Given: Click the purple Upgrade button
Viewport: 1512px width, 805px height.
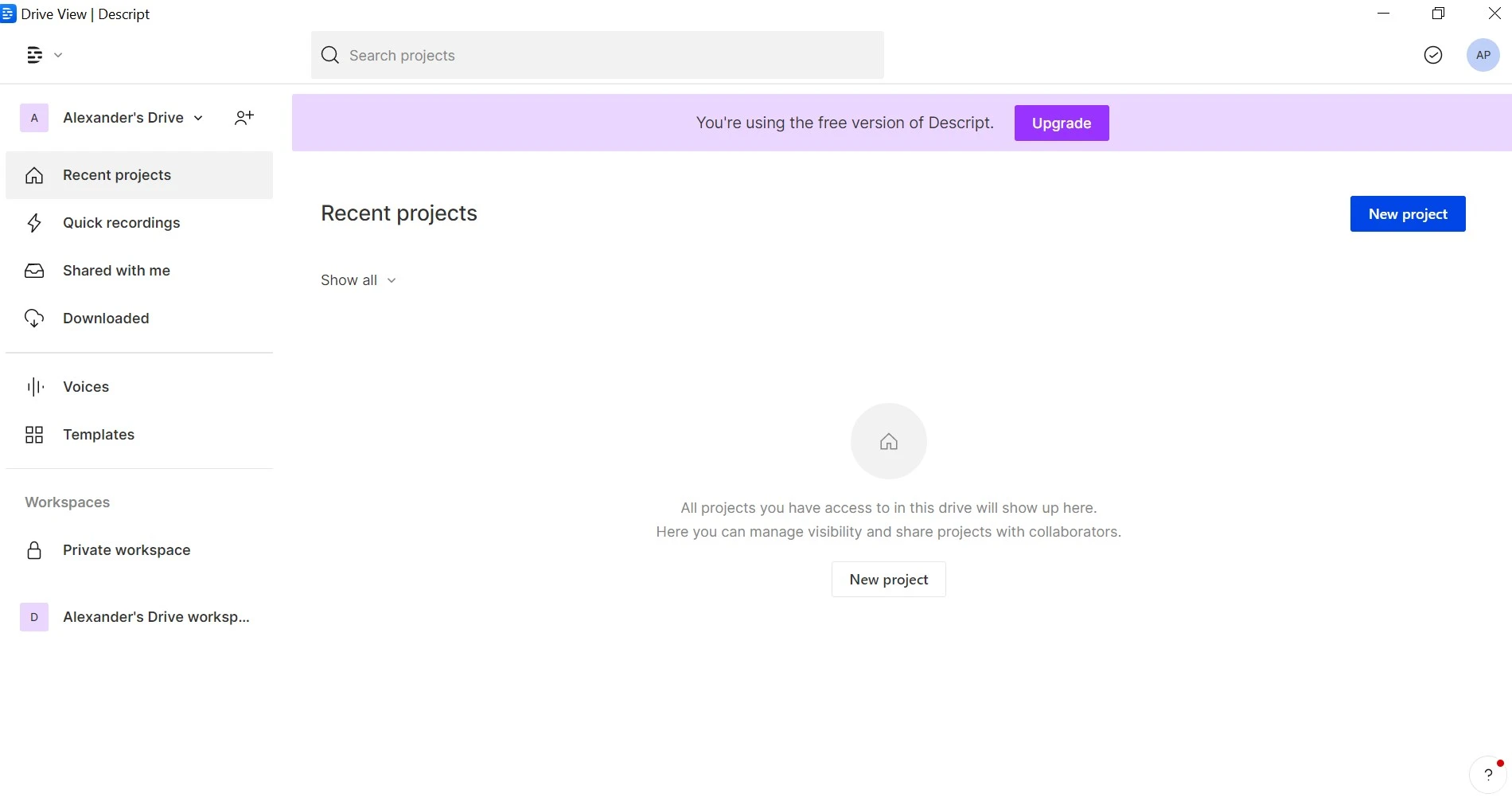Looking at the screenshot, I should [1062, 123].
